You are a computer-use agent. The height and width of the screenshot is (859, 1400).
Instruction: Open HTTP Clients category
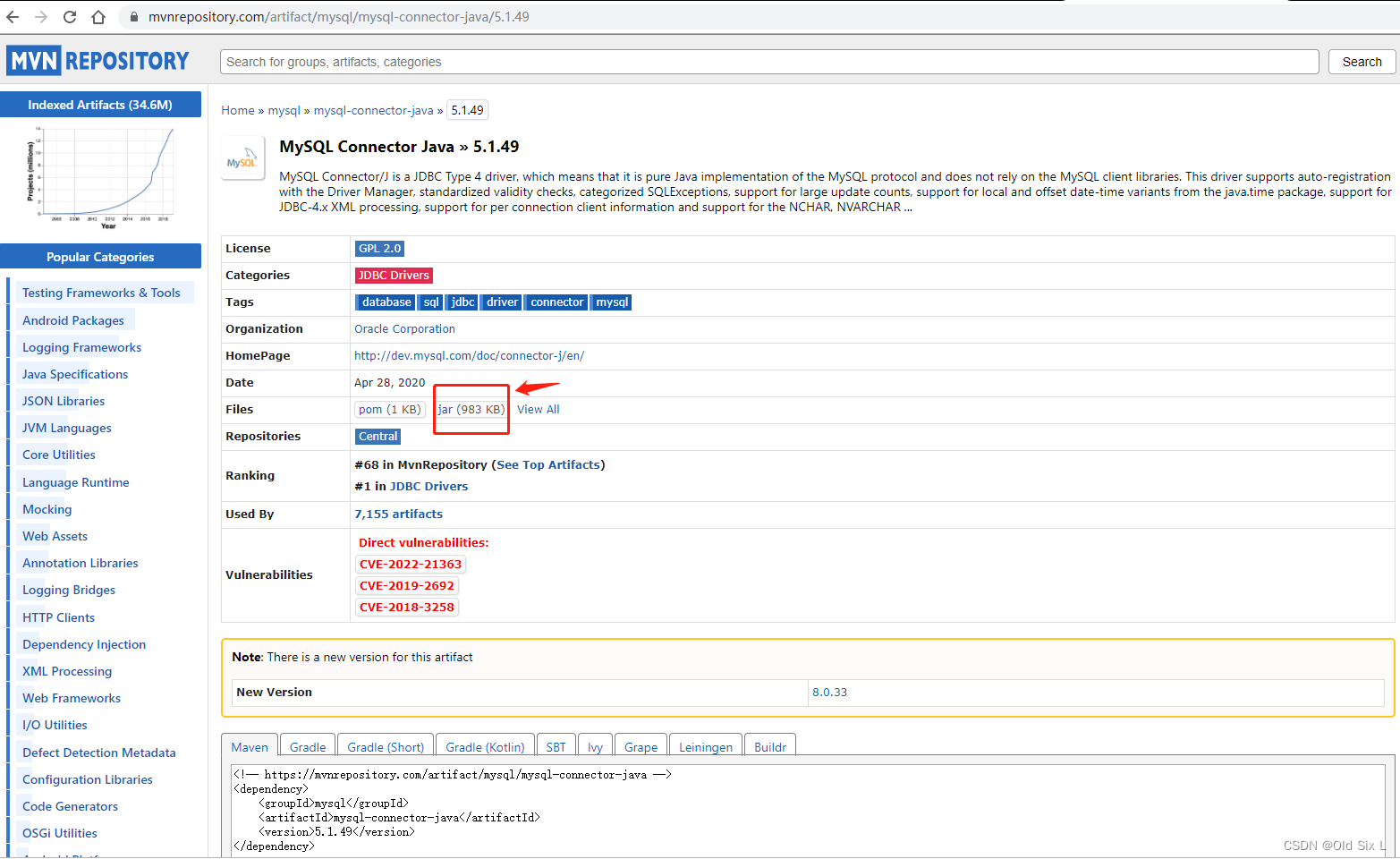58,617
